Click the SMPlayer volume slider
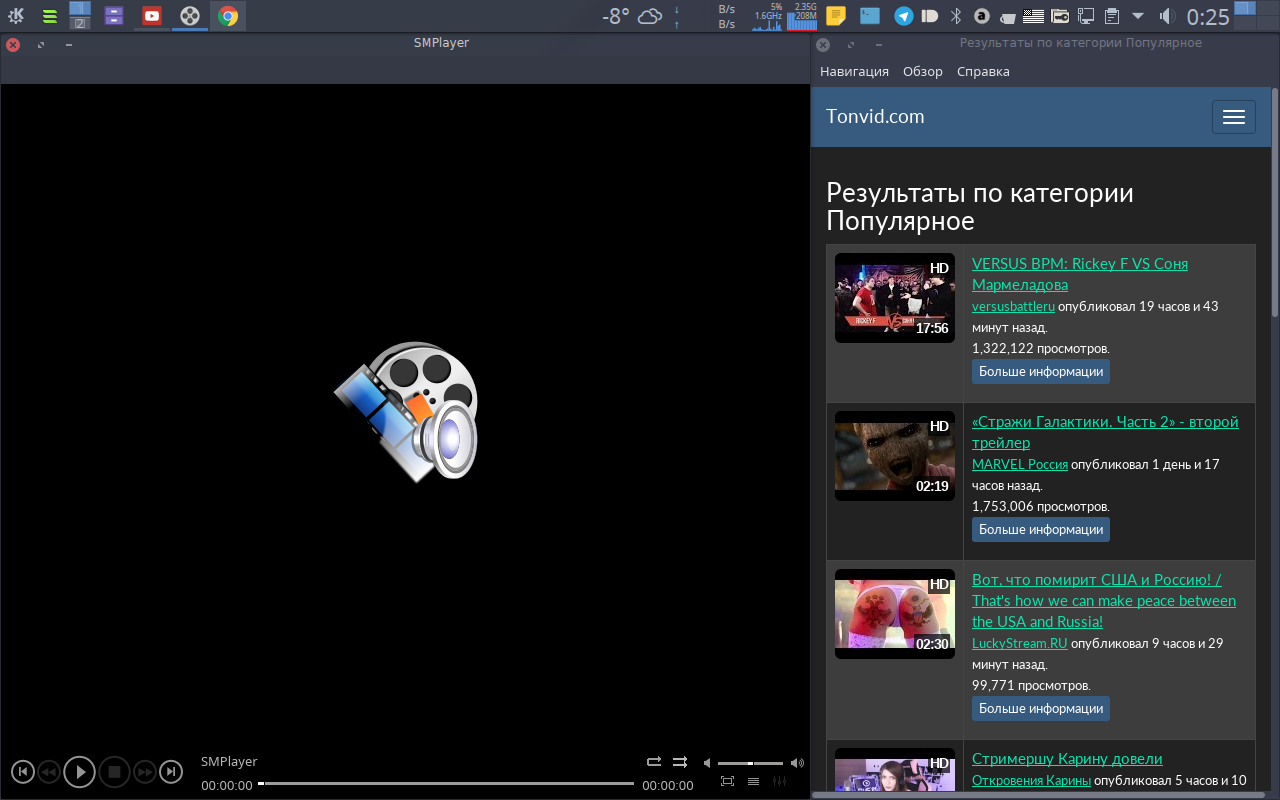Viewport: 1280px width, 800px height. click(x=750, y=763)
